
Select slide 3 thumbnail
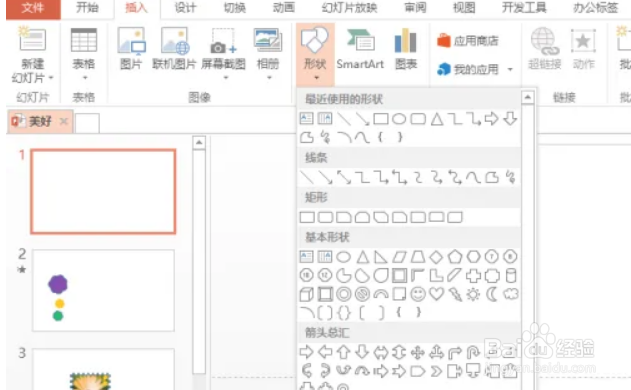[103, 369]
